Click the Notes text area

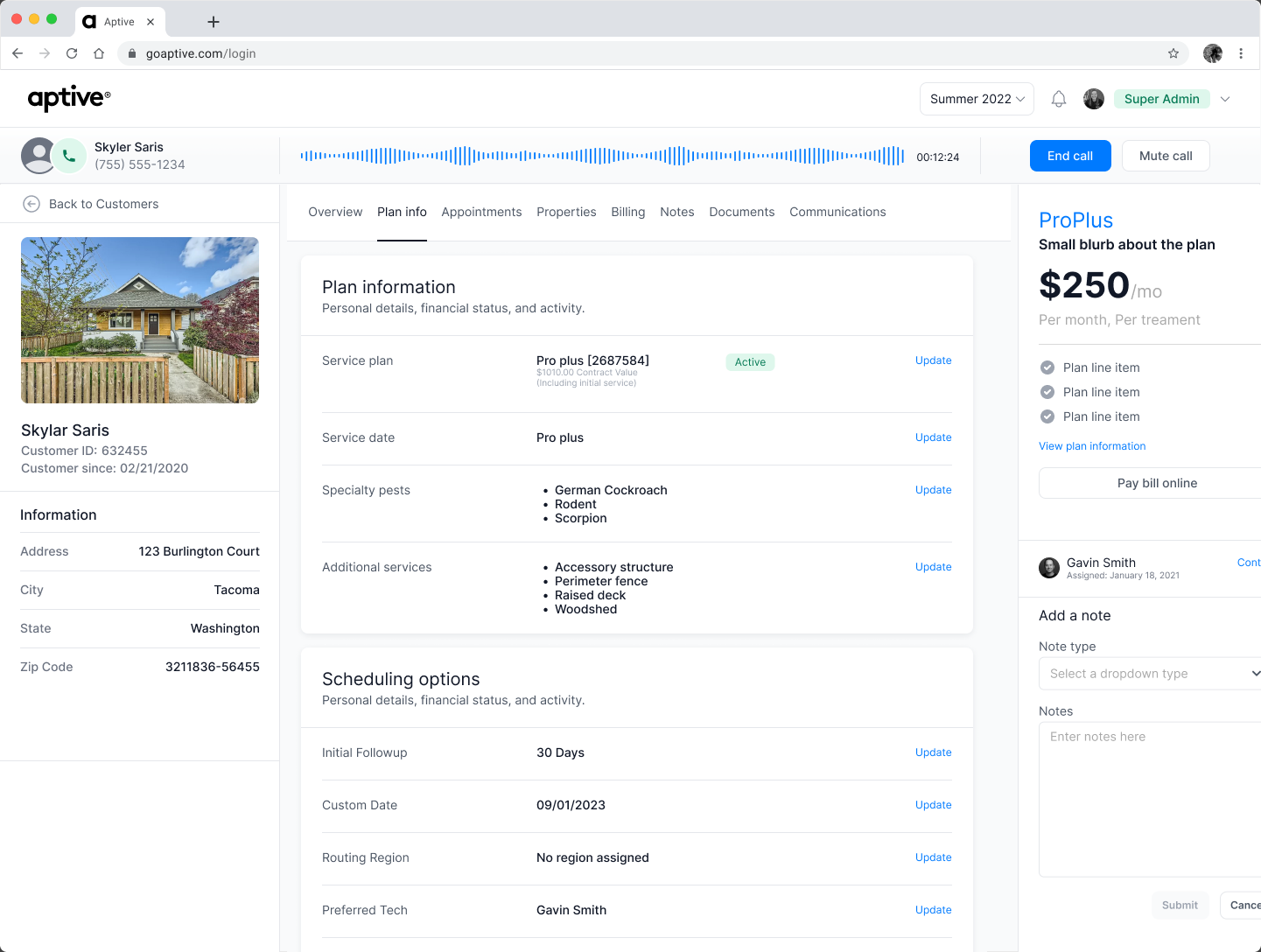1150,799
